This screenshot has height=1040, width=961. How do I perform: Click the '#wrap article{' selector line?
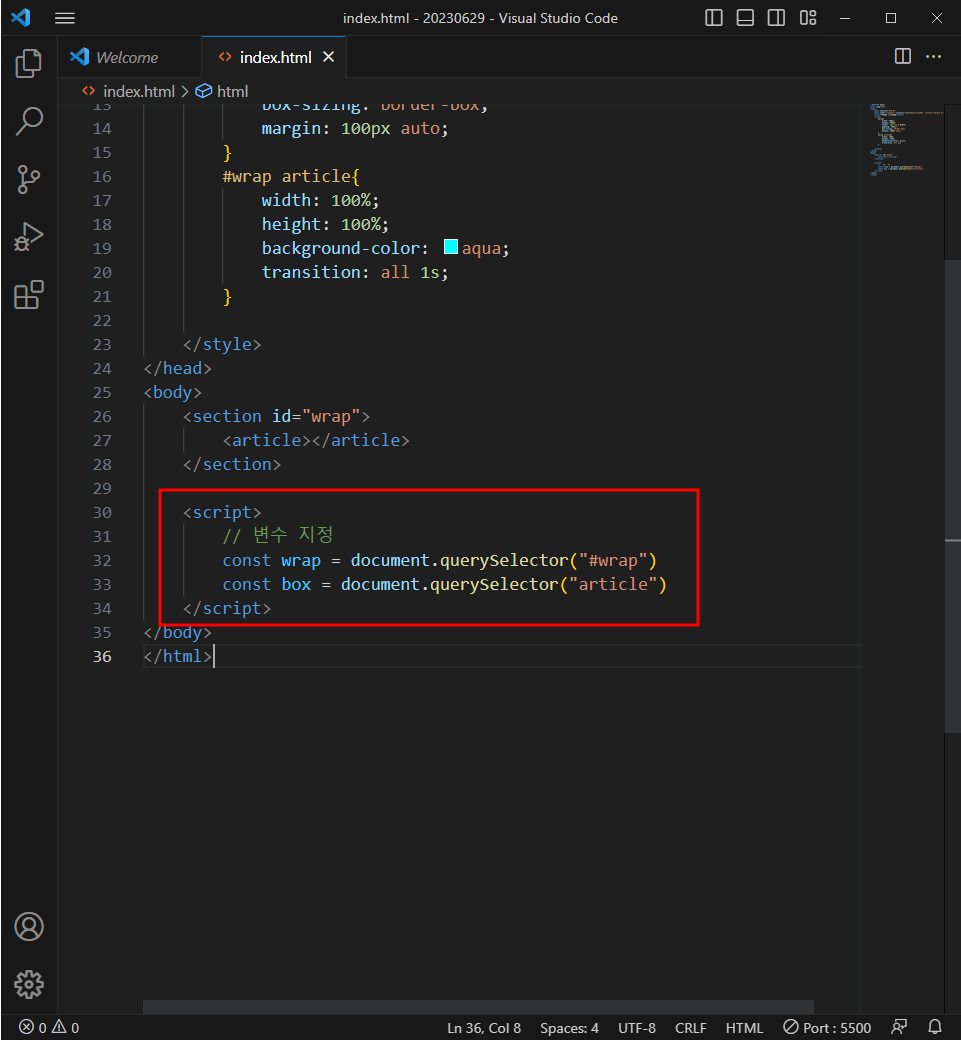(291, 176)
